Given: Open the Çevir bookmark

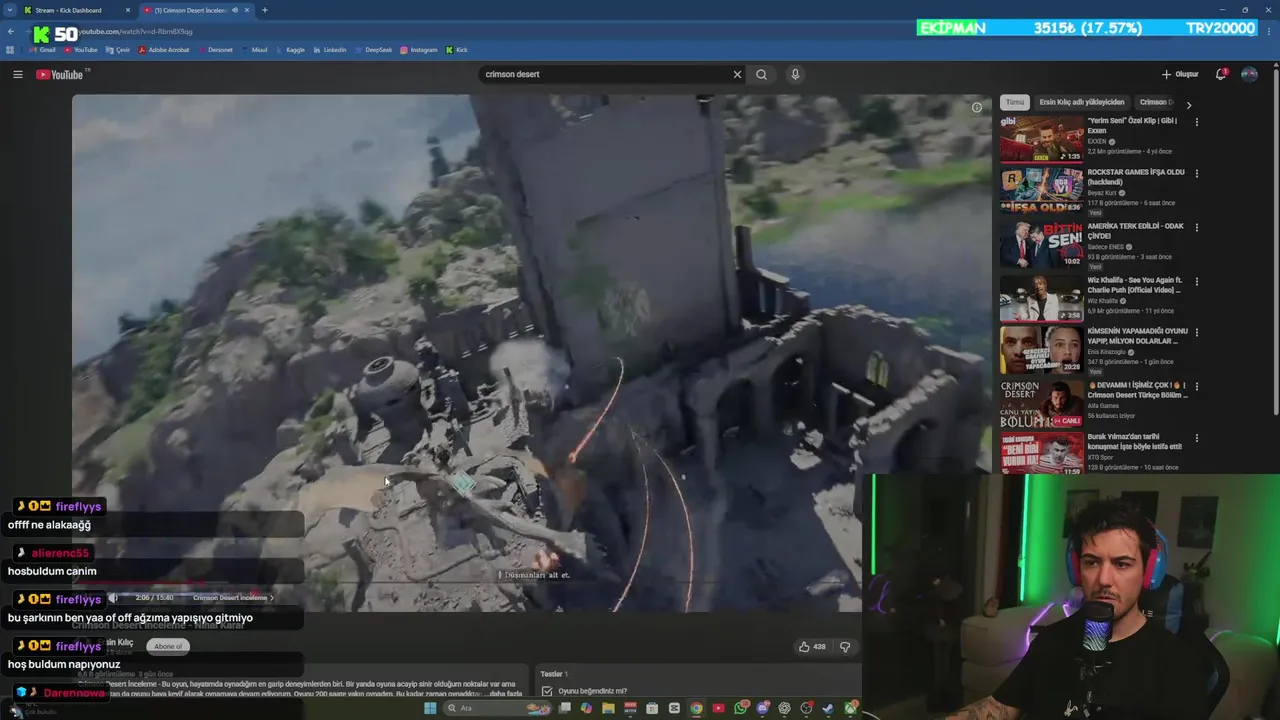Looking at the screenshot, I should point(118,50).
